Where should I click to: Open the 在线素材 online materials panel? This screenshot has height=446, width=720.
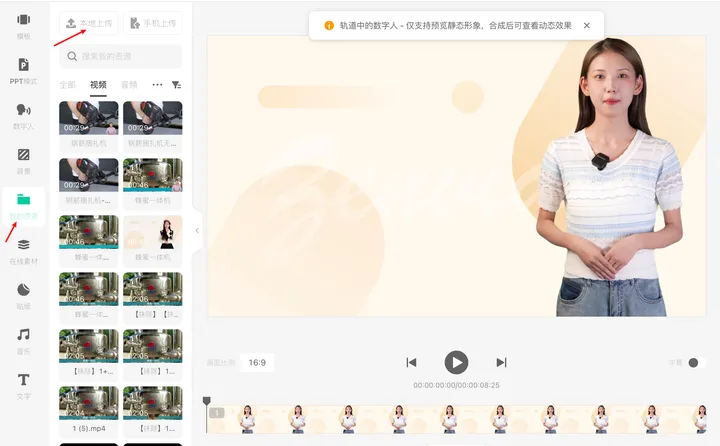point(23,251)
